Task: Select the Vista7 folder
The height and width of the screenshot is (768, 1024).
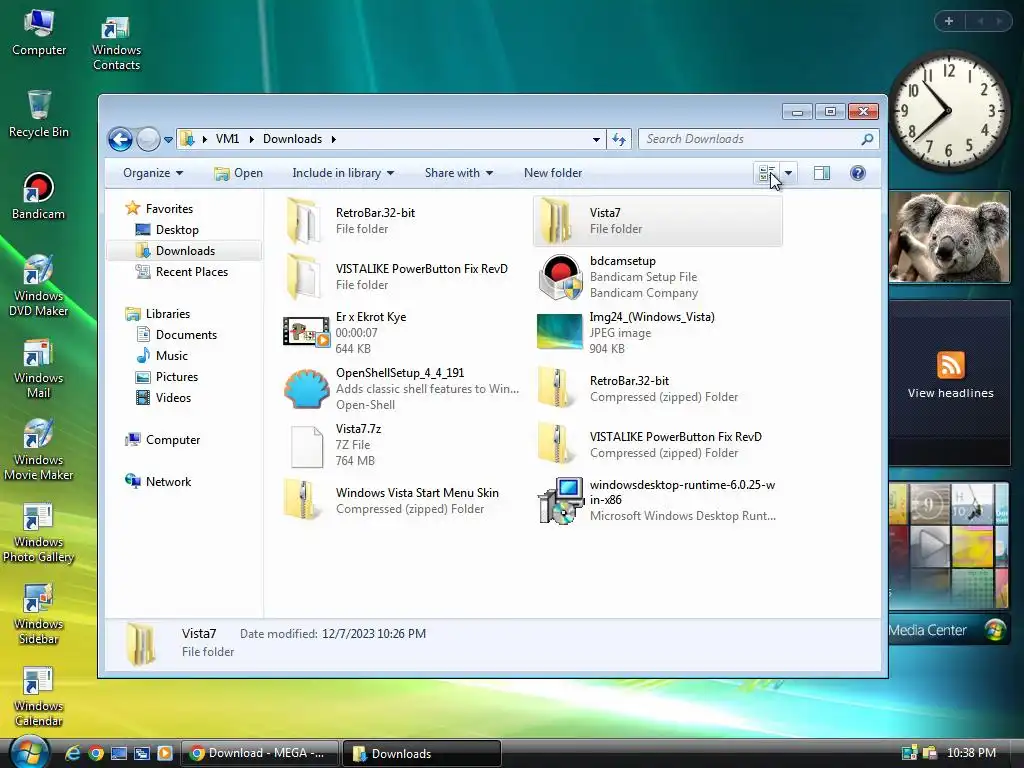Action: pyautogui.click(x=658, y=221)
